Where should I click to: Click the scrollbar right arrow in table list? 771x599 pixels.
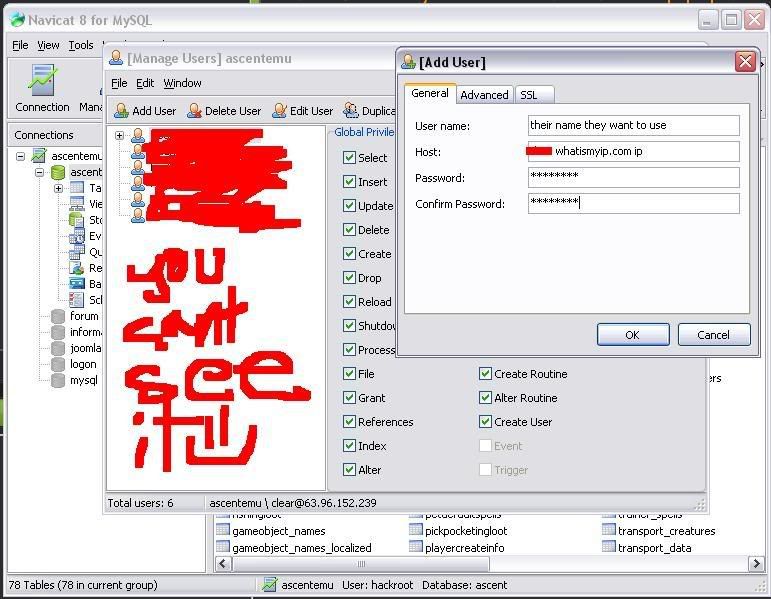(755, 564)
